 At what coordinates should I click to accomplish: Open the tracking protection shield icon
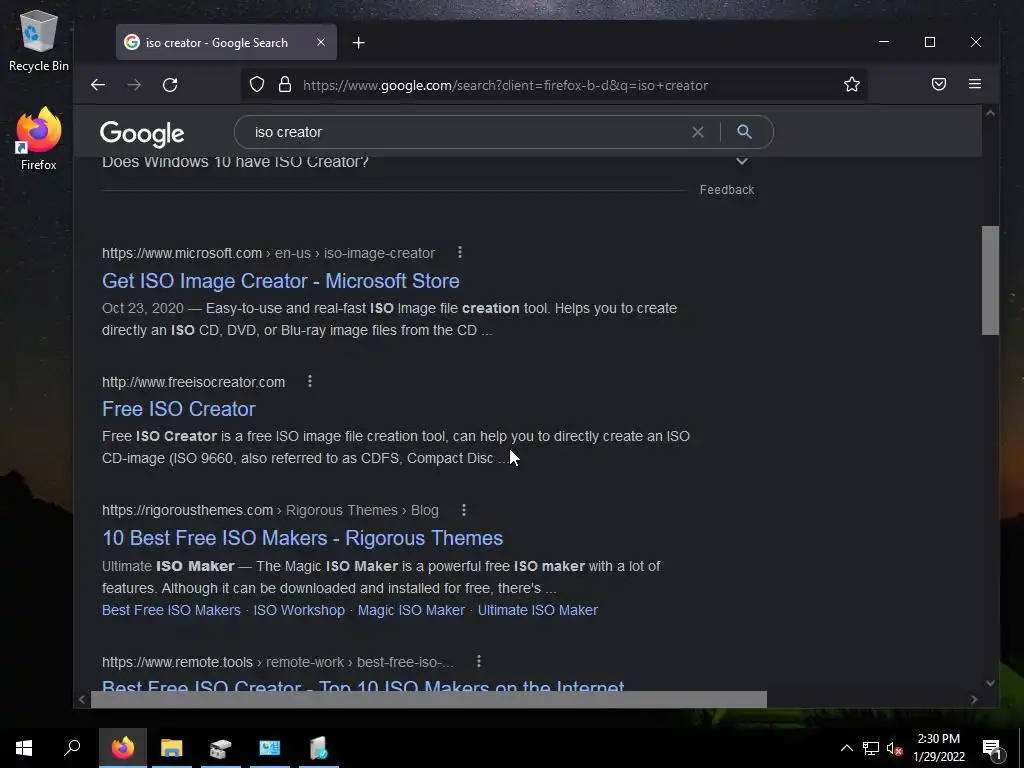pyautogui.click(x=257, y=85)
